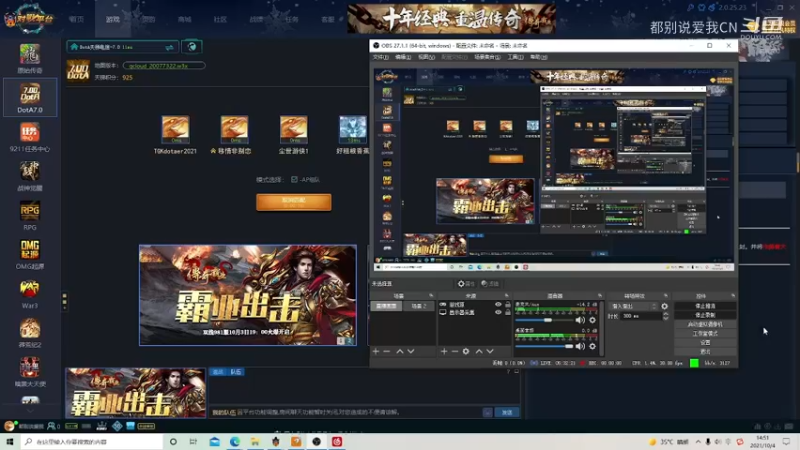Open the 原始传奇 game in the sidebar
This screenshot has height=450, width=800.
pos(30,58)
